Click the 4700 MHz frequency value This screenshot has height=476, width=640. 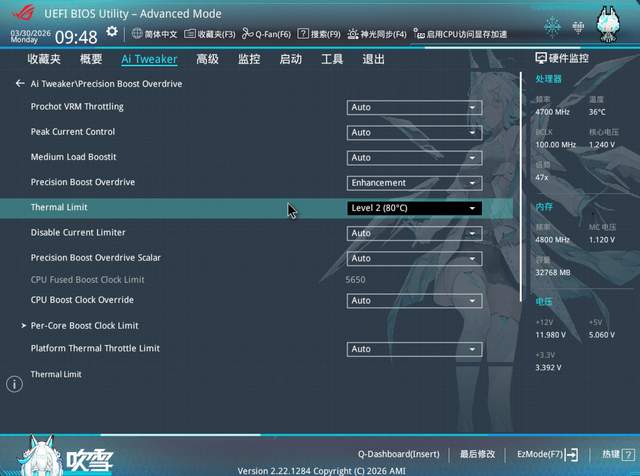pyautogui.click(x=552, y=112)
